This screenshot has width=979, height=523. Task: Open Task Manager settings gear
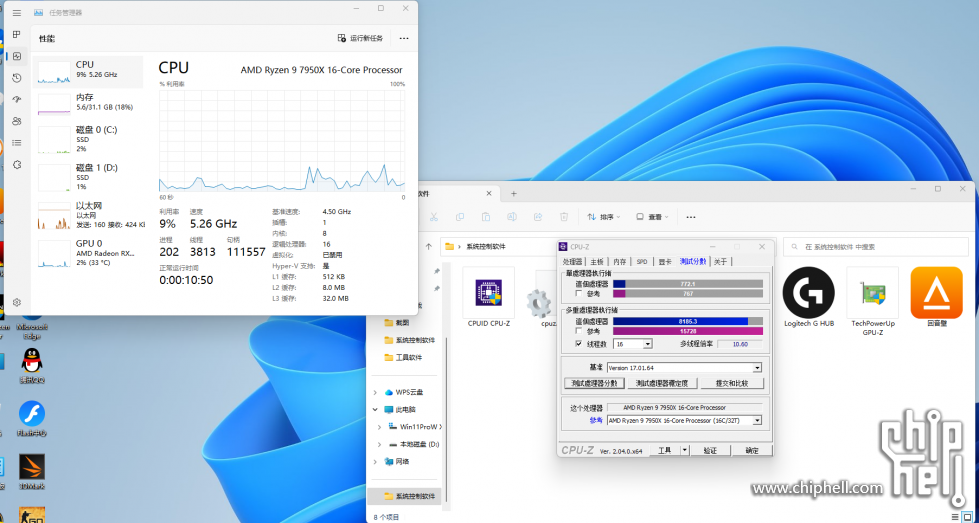click(x=17, y=302)
